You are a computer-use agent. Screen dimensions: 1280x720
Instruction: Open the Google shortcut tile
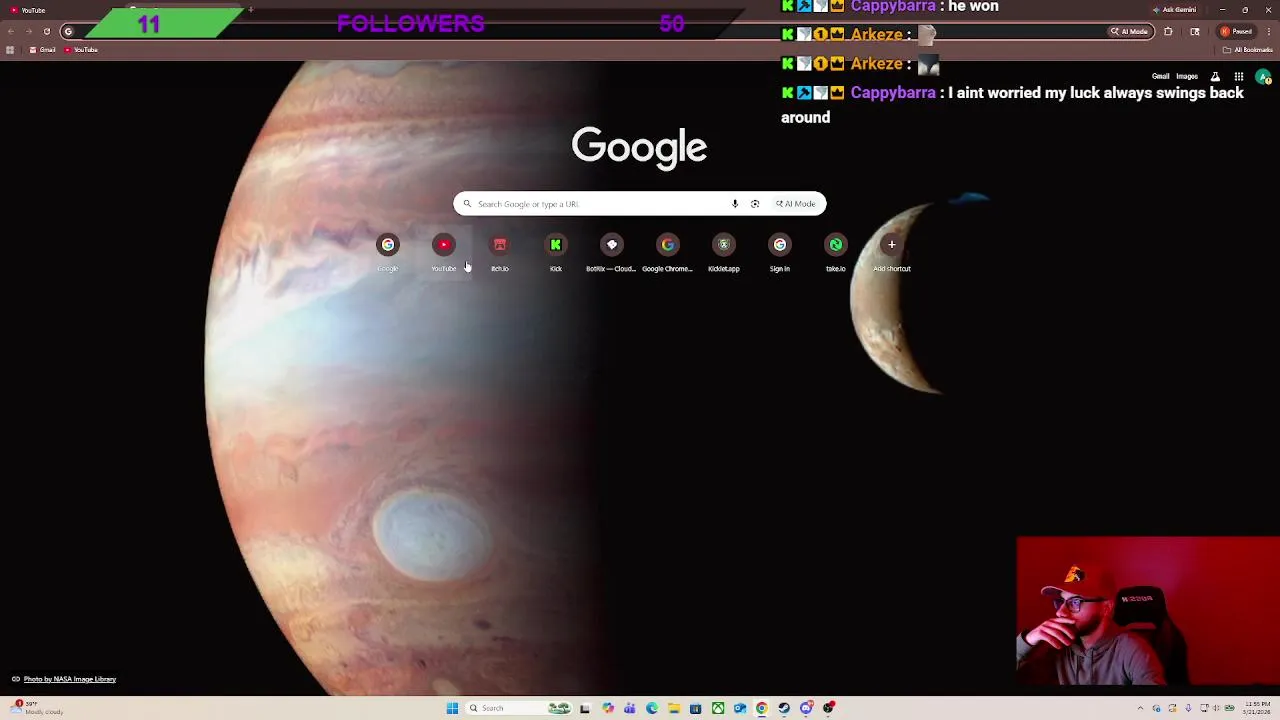388,253
